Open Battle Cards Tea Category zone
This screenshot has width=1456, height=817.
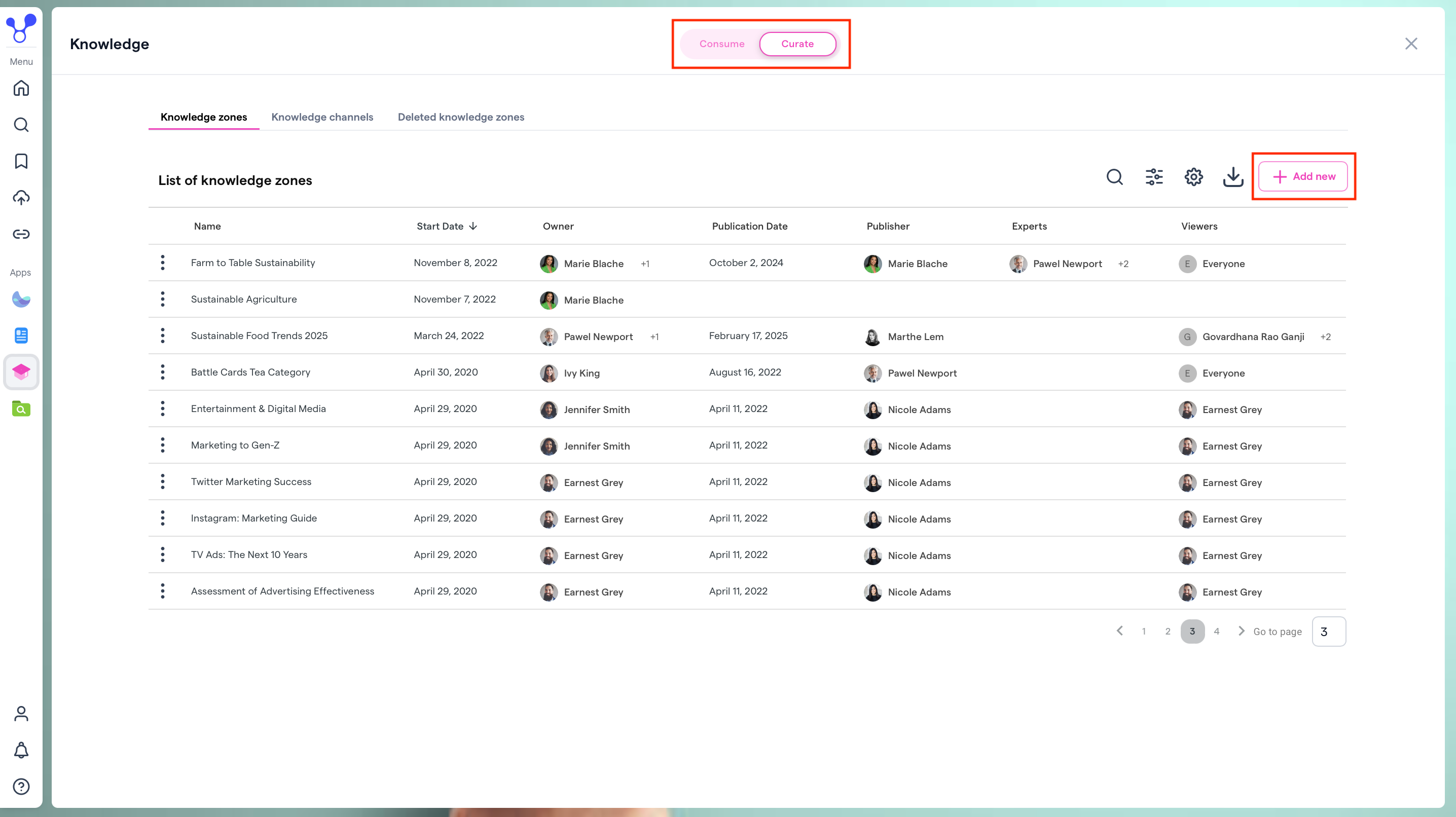click(250, 372)
